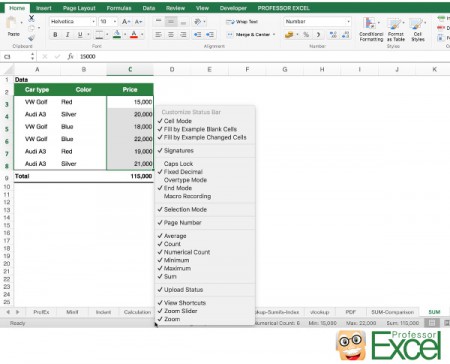Viewport: 450px width, 364px height.
Task: Align text left
Action: click(158, 34)
